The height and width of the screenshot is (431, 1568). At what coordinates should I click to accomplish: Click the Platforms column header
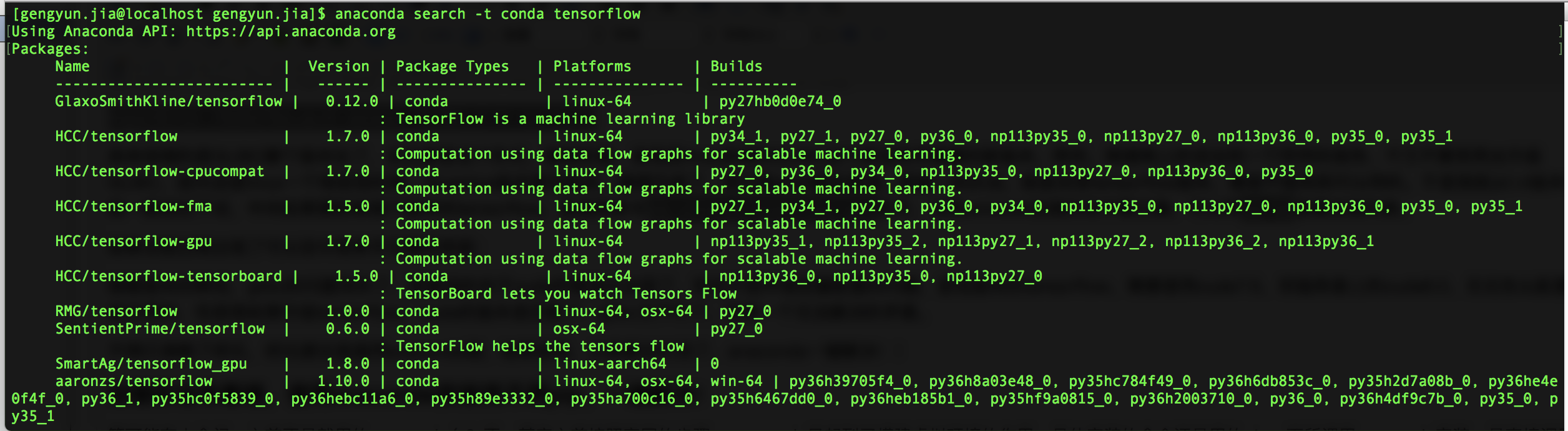point(592,66)
